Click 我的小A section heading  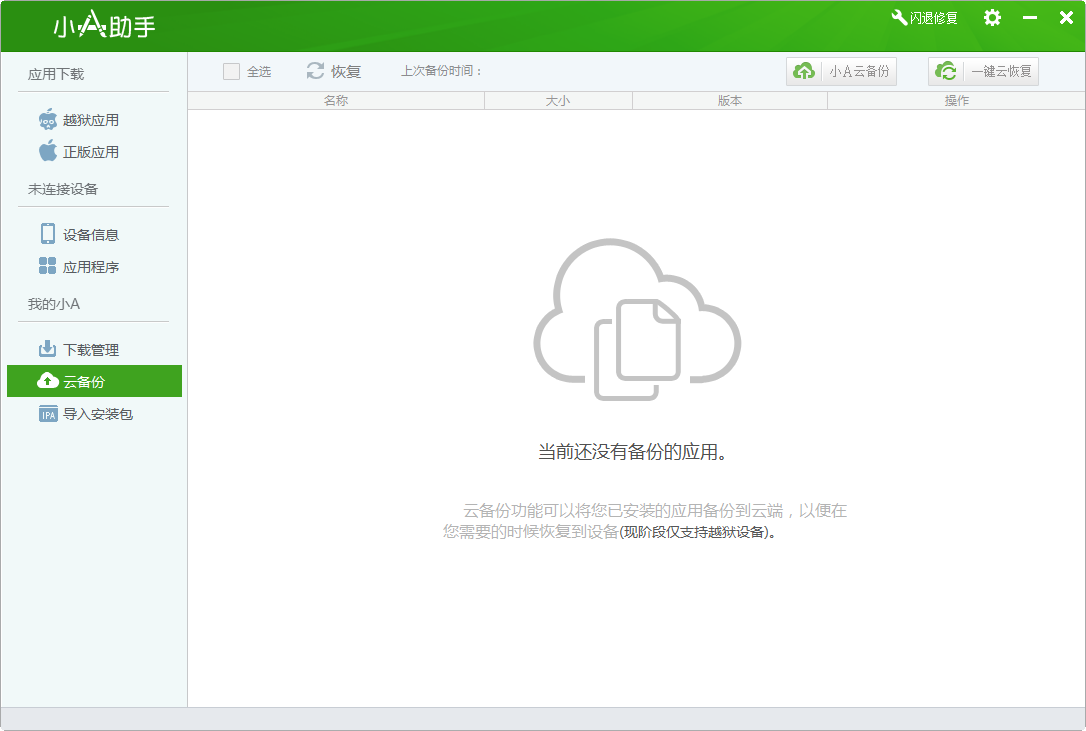54,304
